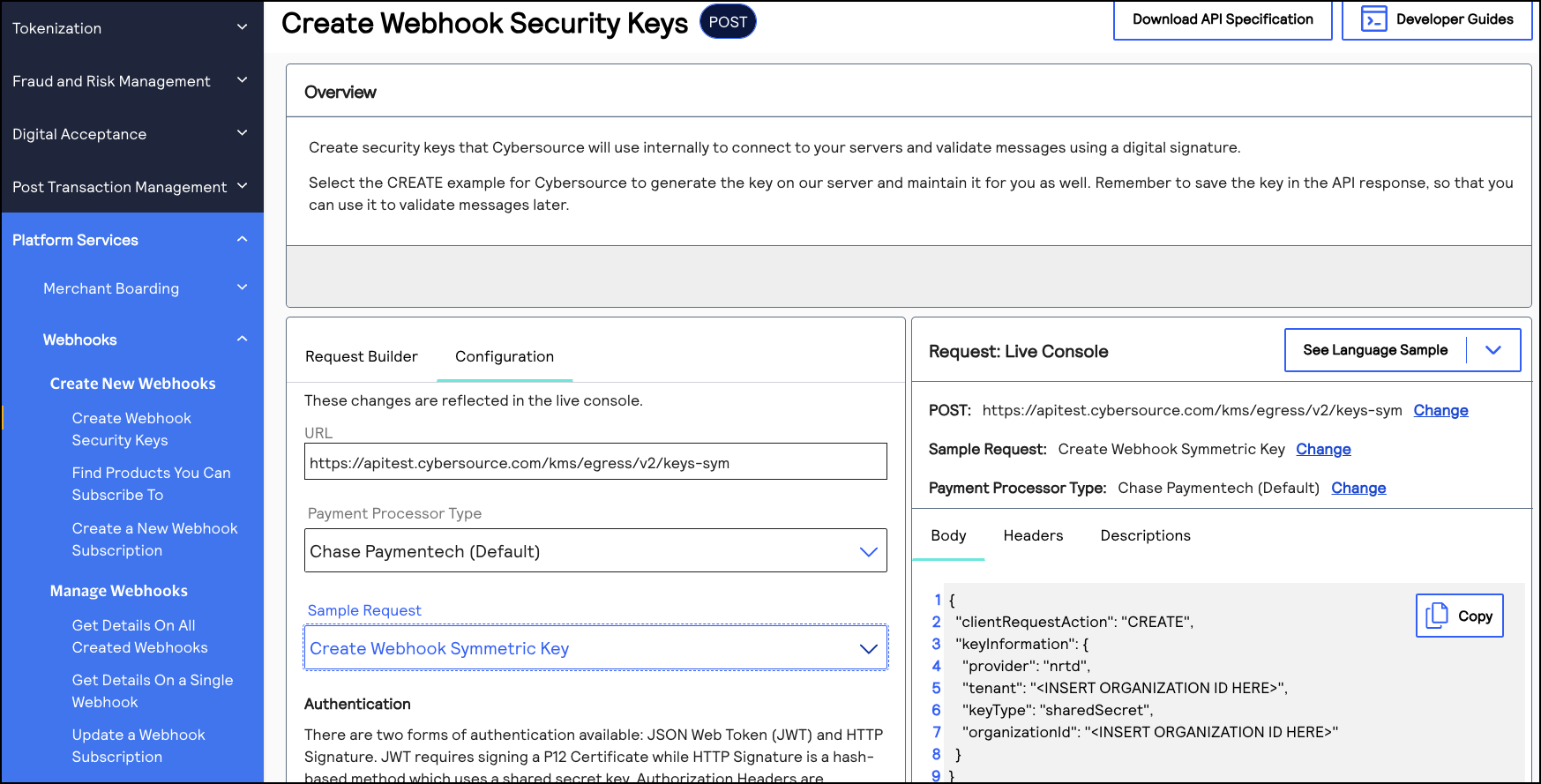The height and width of the screenshot is (784, 1541).
Task: Click the "provider": "nrtd" code line
Action: (x=1026, y=666)
